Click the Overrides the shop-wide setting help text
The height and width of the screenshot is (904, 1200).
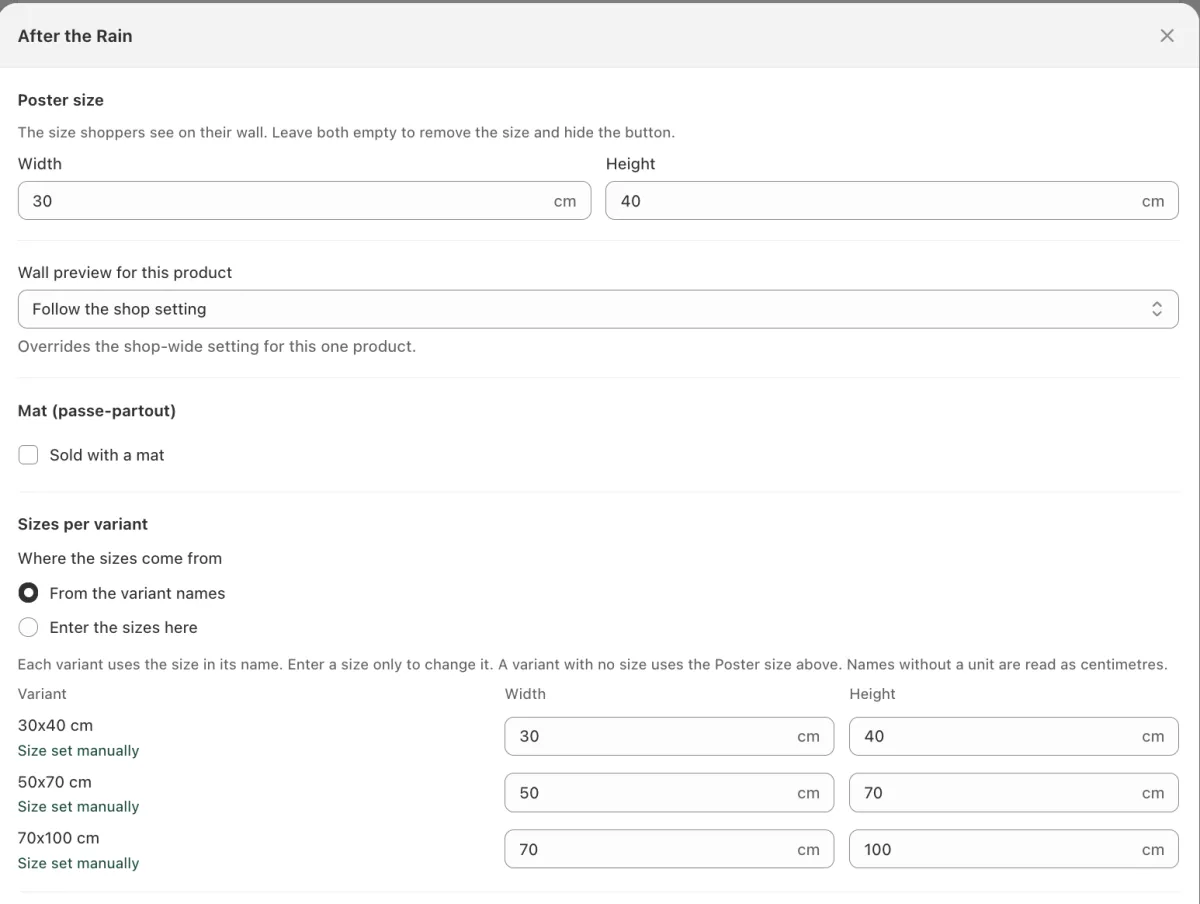pyautogui.click(x=217, y=347)
